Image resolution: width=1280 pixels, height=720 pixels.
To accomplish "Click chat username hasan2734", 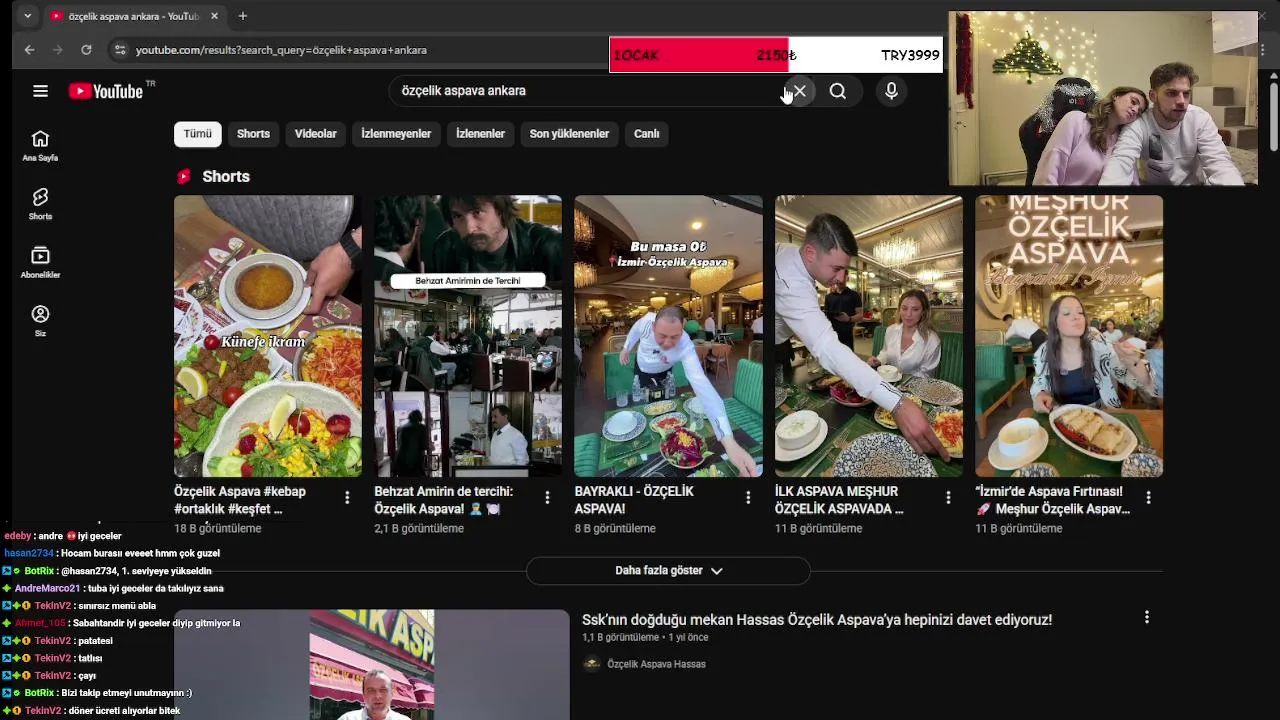I will tap(29, 553).
